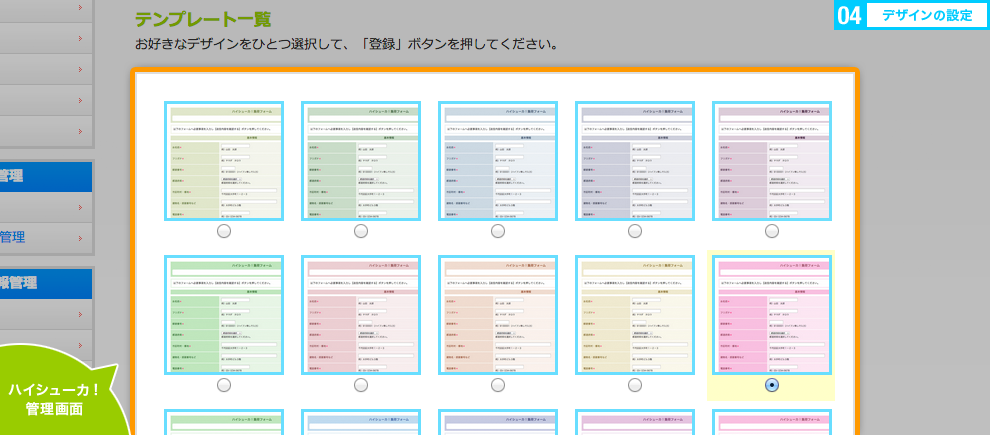Click the blue 管理 sidebar section header

[x=45, y=177]
